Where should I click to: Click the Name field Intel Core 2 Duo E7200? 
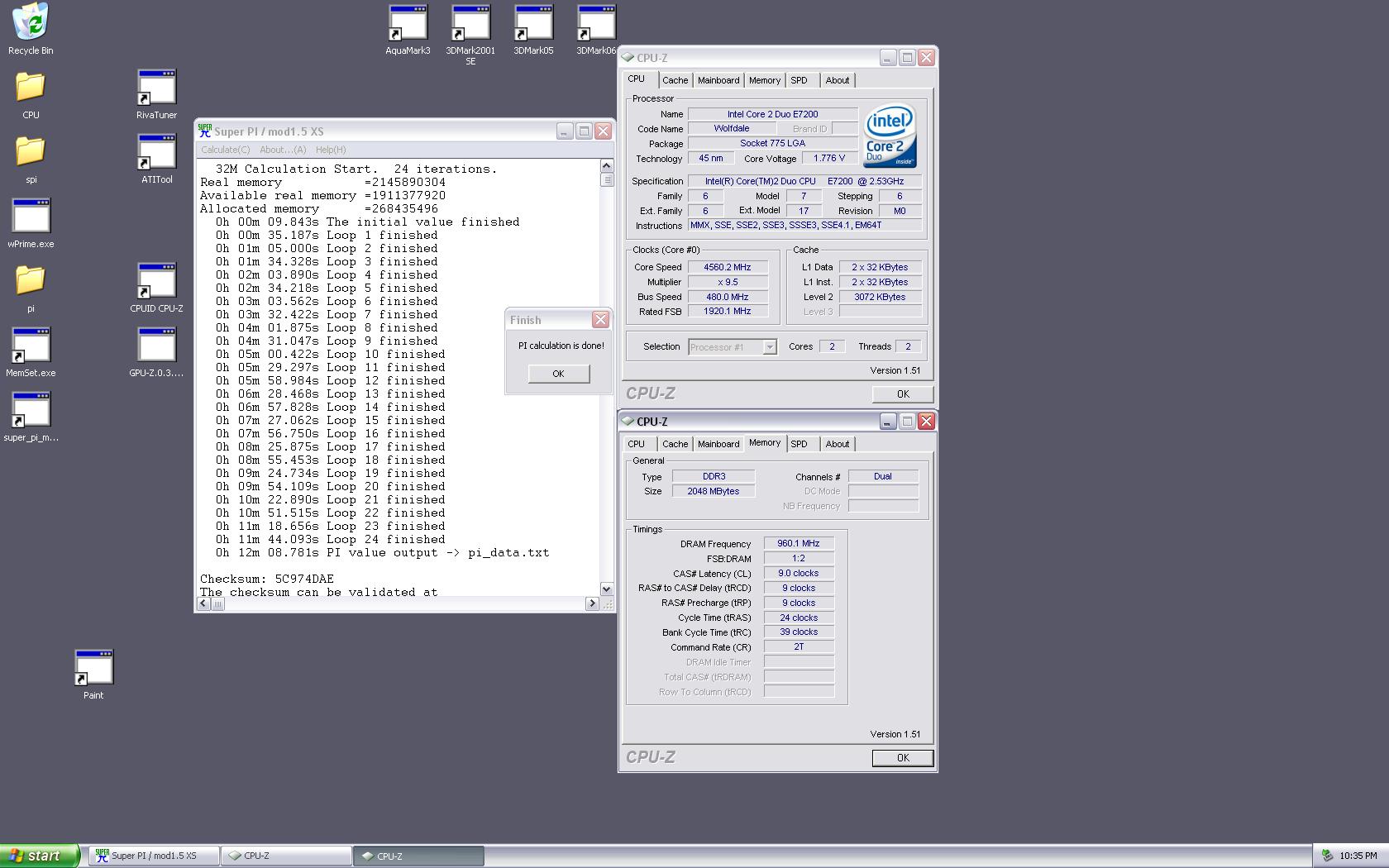773,114
